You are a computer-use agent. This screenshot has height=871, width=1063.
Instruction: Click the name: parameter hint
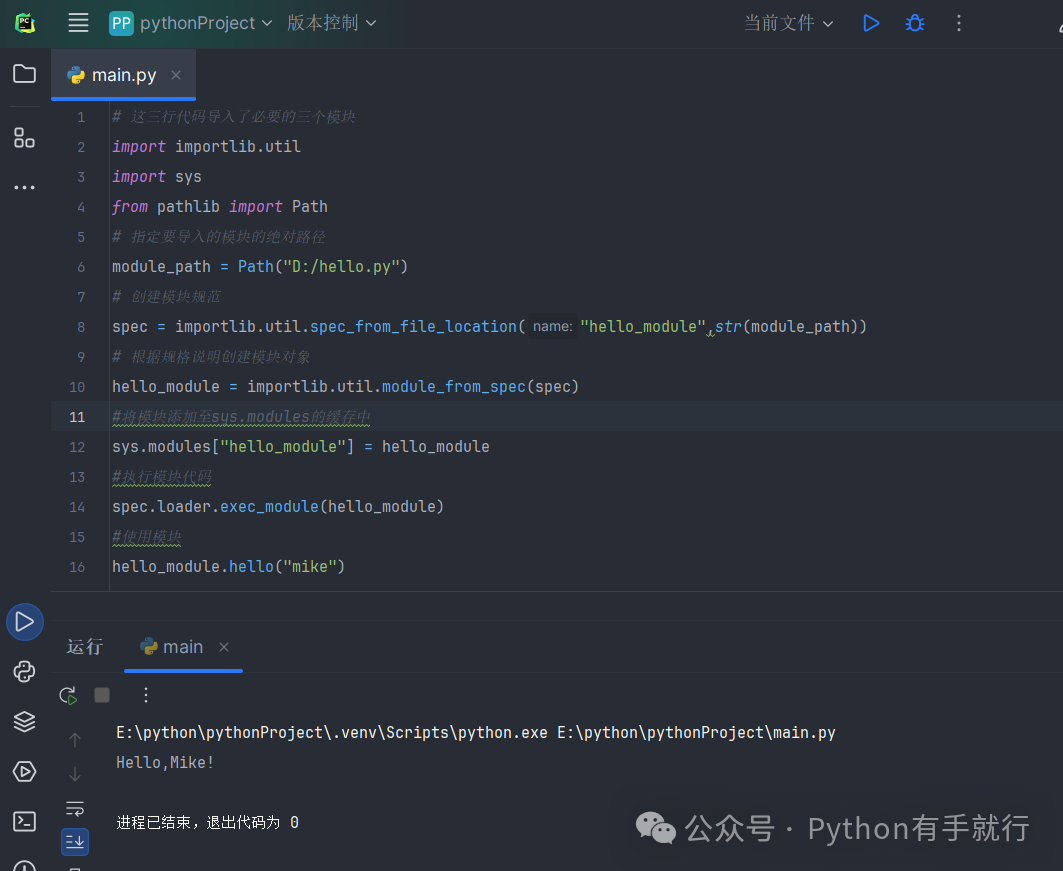(553, 327)
